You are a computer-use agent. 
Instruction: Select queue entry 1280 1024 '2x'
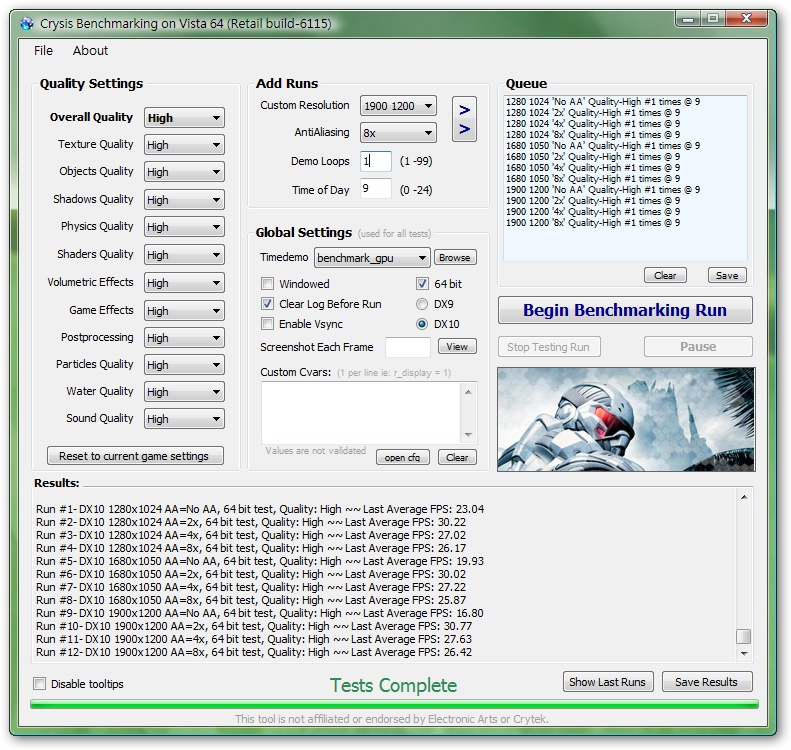(593, 112)
